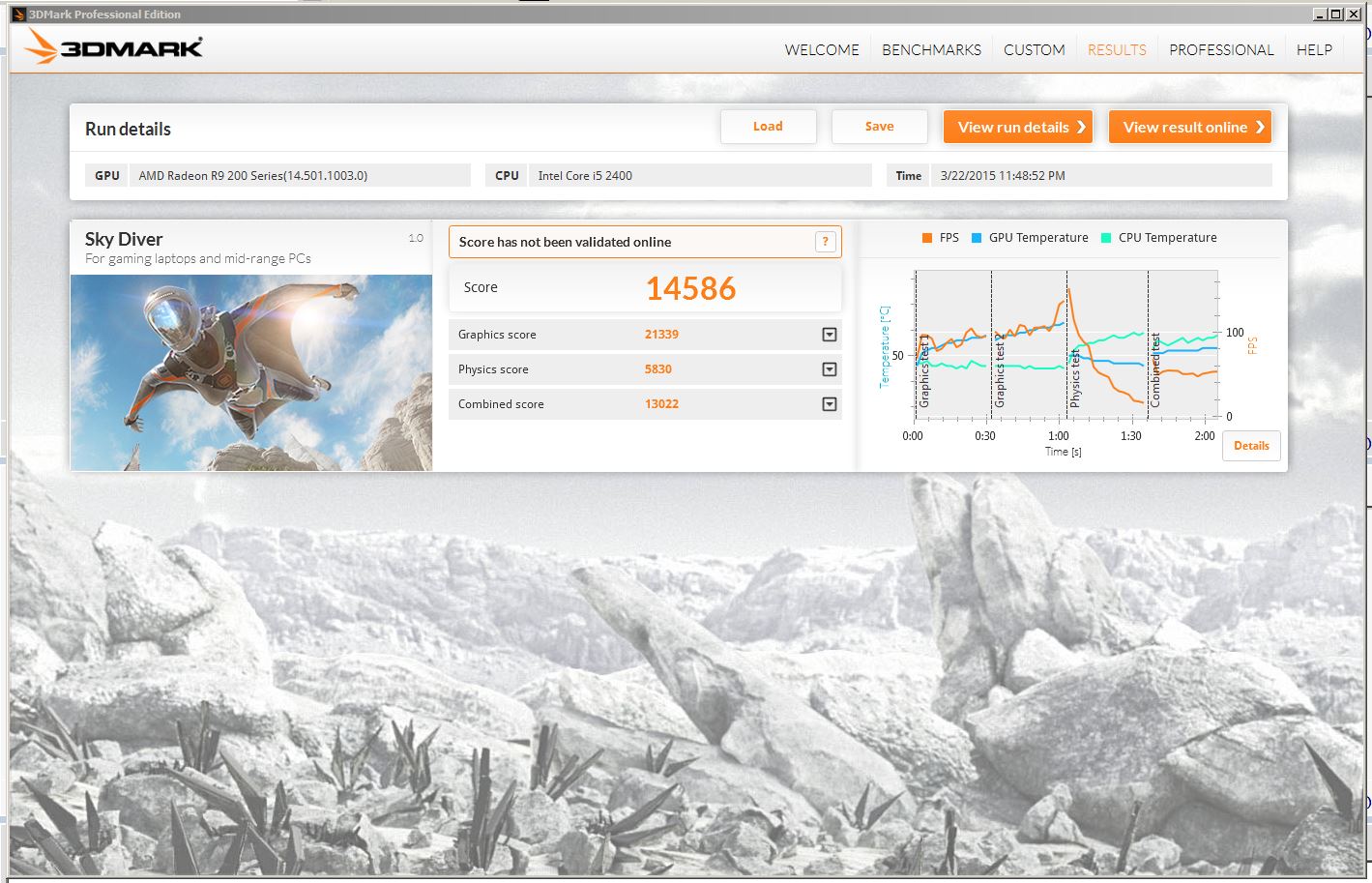Click the Graphics score value 21339
This screenshot has width=1372, height=883.
(661, 335)
